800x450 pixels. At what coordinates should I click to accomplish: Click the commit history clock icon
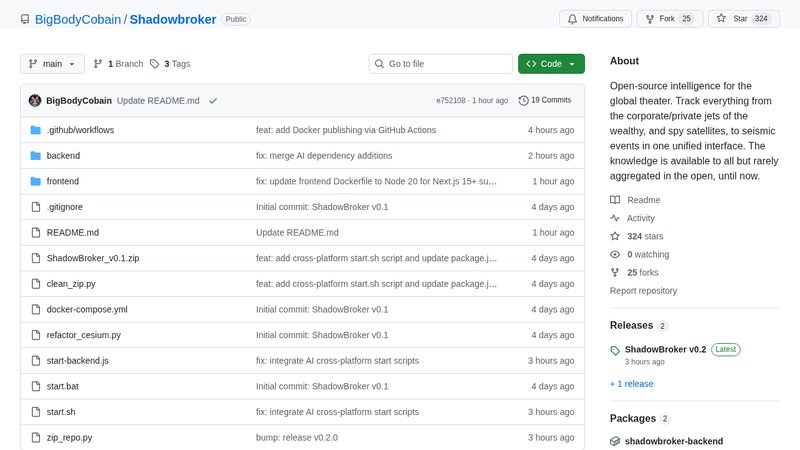coord(524,101)
